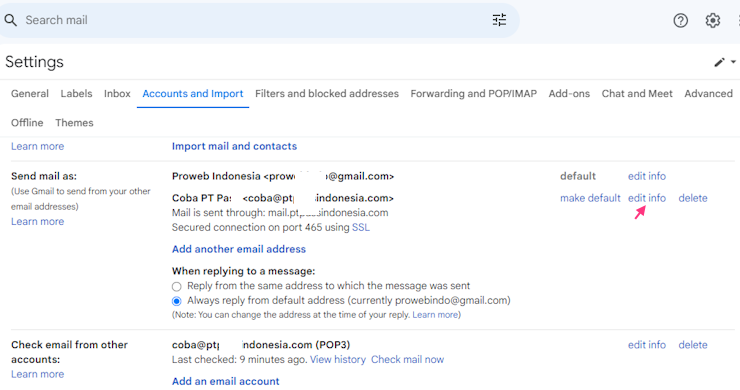Delete the Coba PT send-as address
740x390 pixels.
point(693,198)
